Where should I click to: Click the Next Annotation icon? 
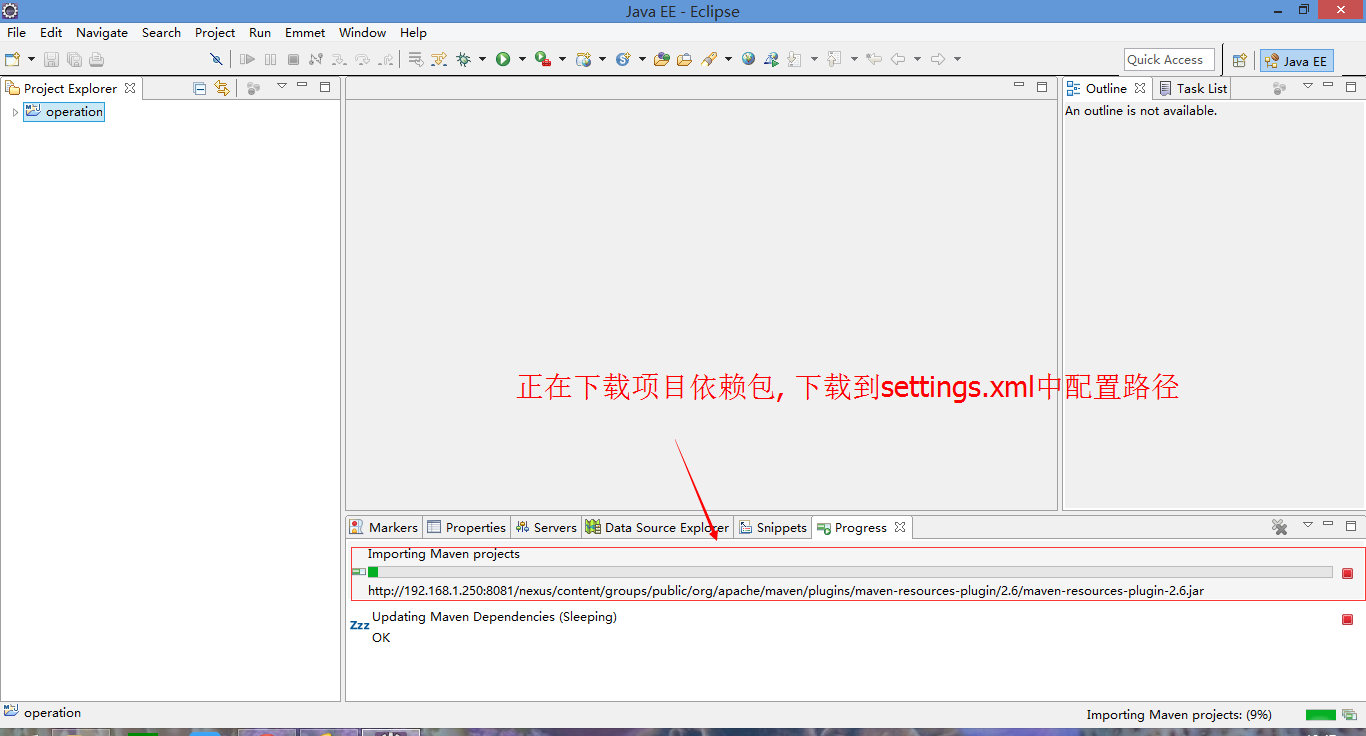(795, 60)
